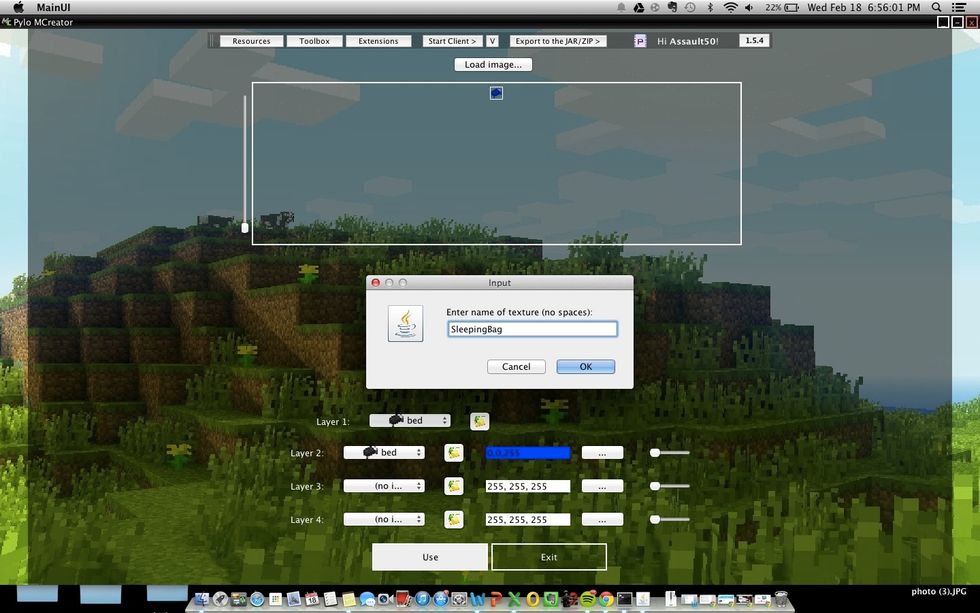
Task: Open Spotlight search in the menu bar
Action: 934,7
